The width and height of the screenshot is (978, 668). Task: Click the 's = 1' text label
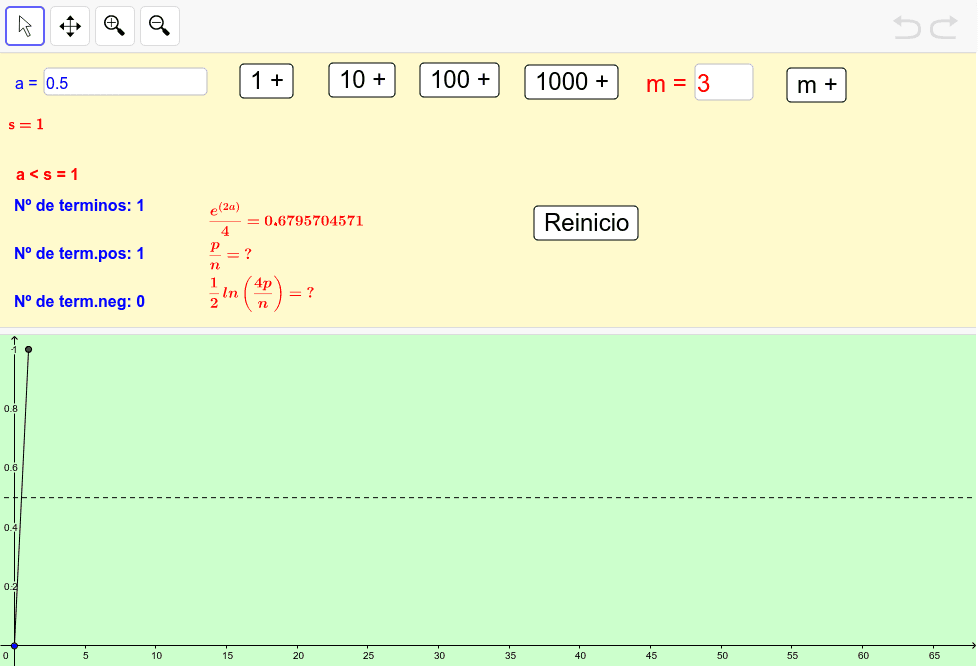[x=26, y=124]
